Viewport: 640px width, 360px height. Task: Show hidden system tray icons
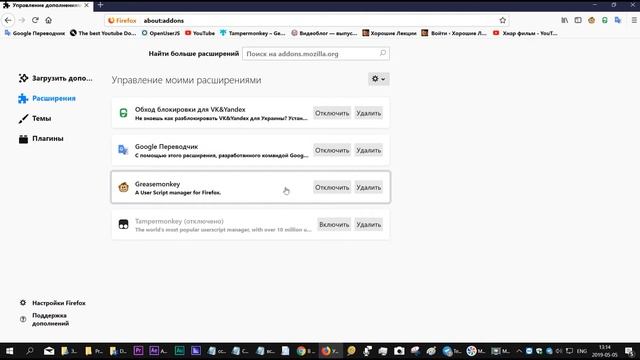(519, 351)
